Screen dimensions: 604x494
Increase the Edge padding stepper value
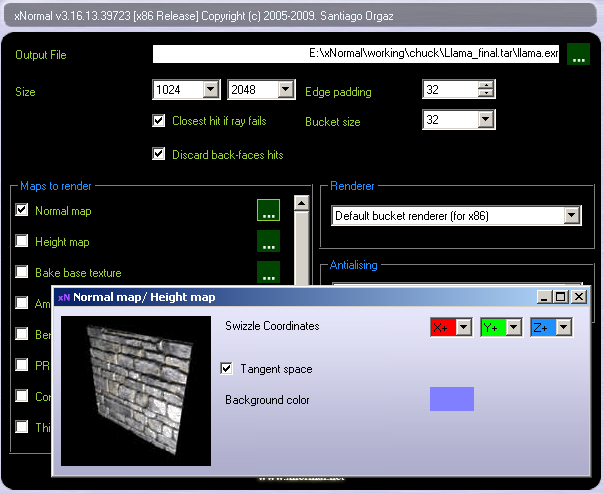[486, 85]
